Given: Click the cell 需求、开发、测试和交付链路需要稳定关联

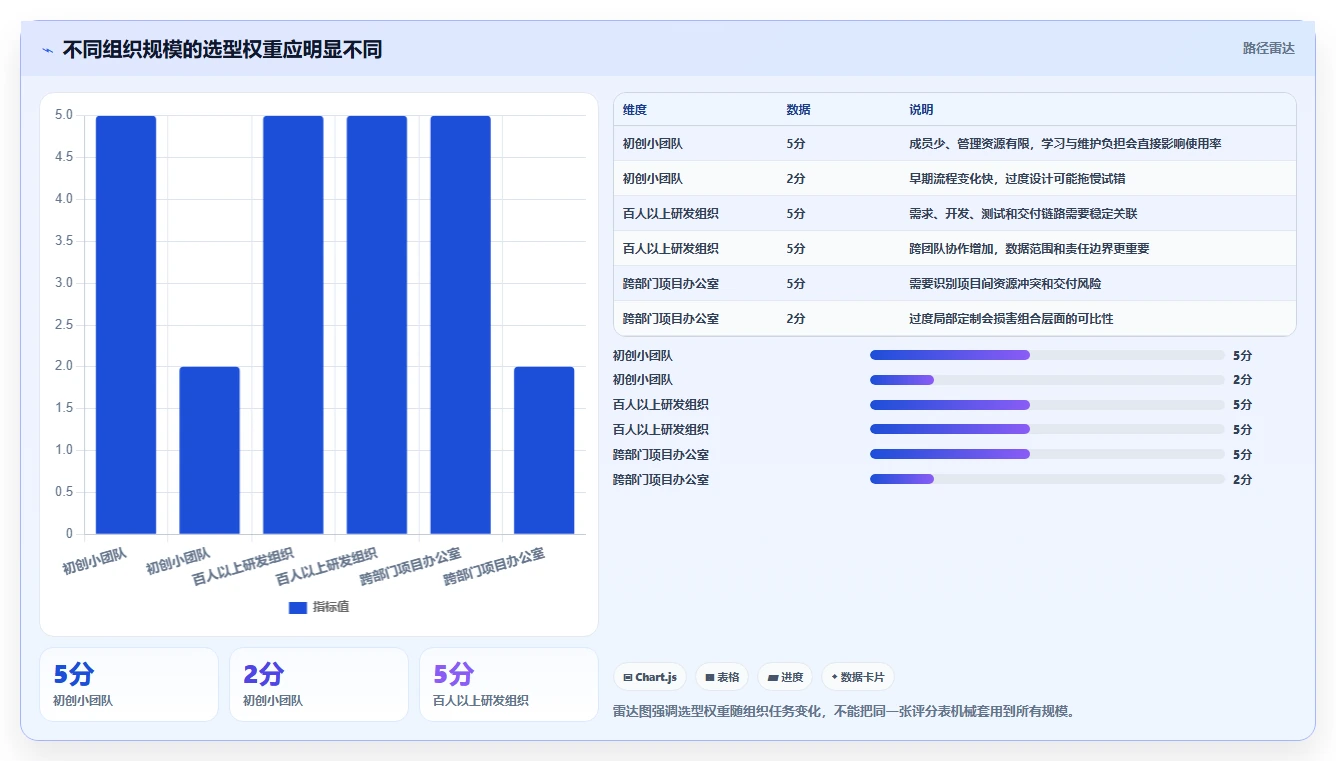Looking at the screenshot, I should point(1023,214).
